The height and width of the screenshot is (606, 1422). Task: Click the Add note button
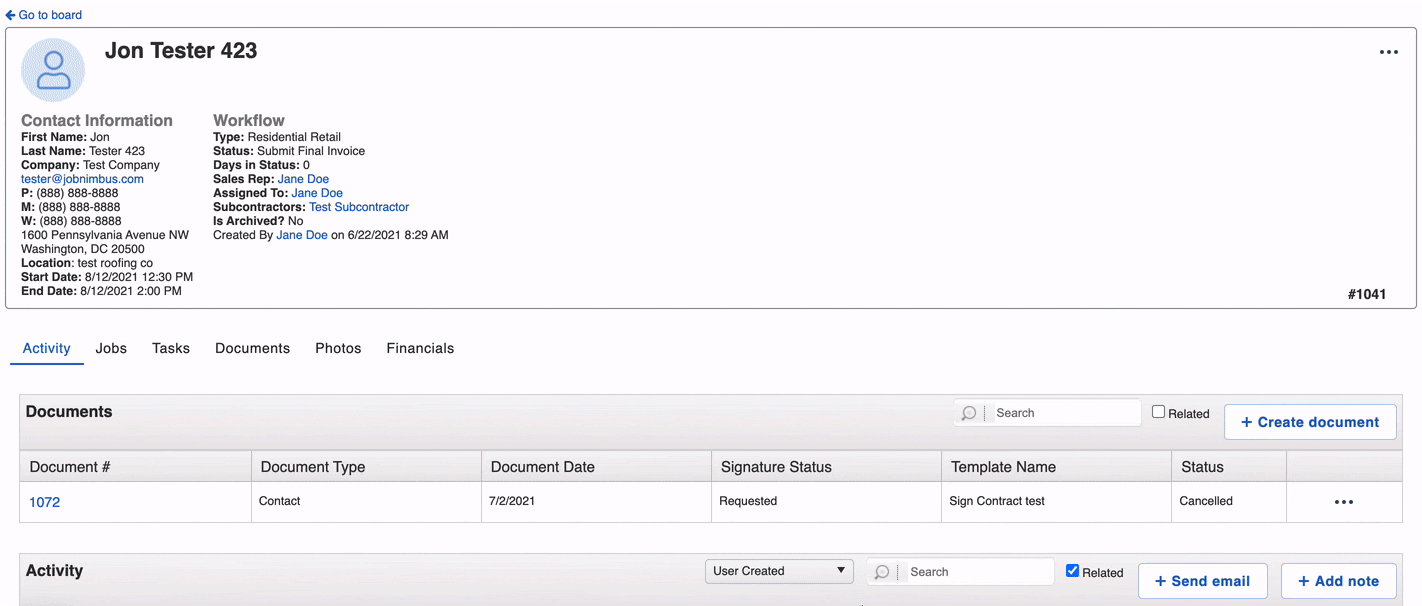pyautogui.click(x=1338, y=581)
